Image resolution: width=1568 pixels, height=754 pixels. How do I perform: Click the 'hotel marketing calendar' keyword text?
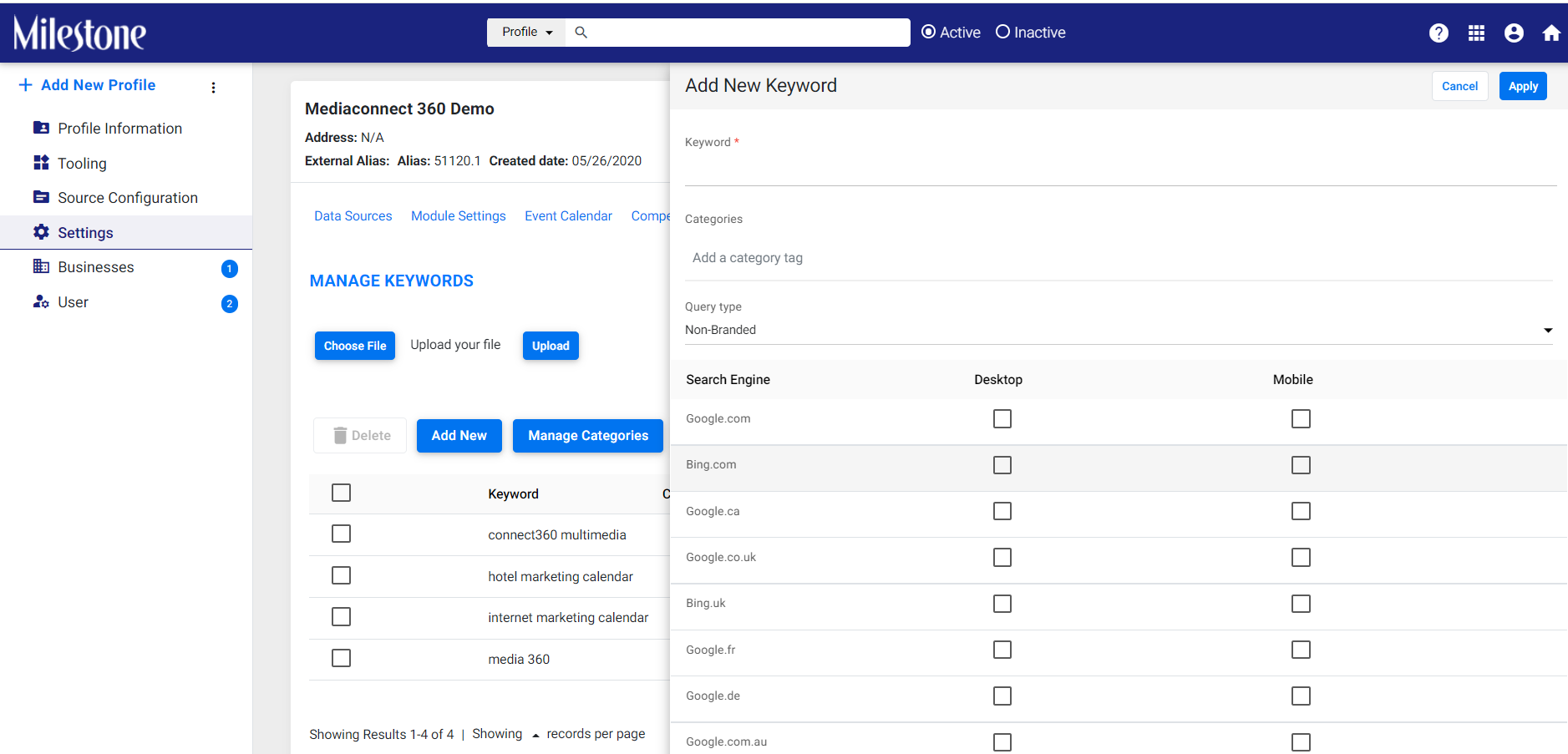561,577
